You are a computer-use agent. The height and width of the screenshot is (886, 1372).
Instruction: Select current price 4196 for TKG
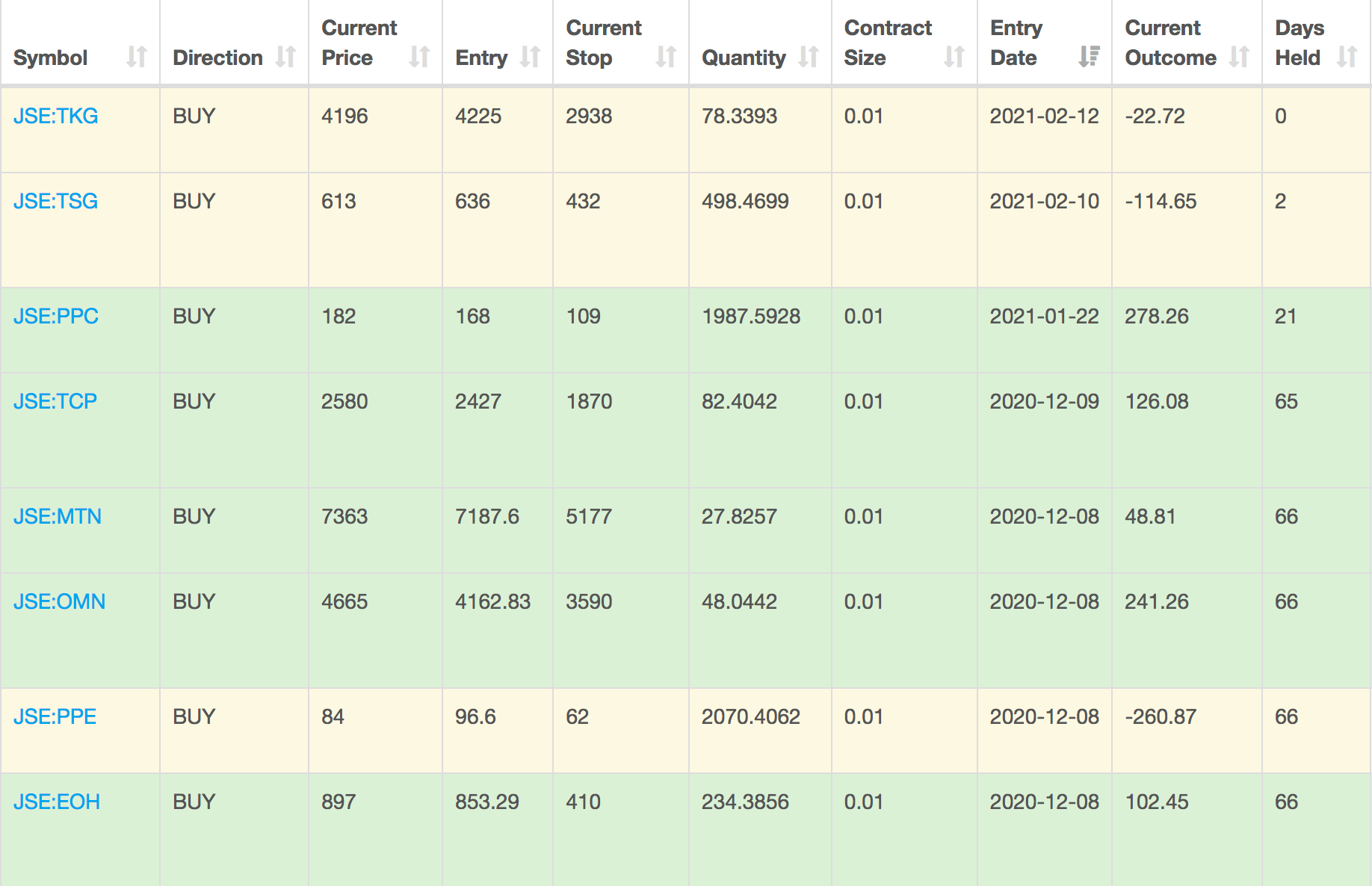(x=344, y=116)
